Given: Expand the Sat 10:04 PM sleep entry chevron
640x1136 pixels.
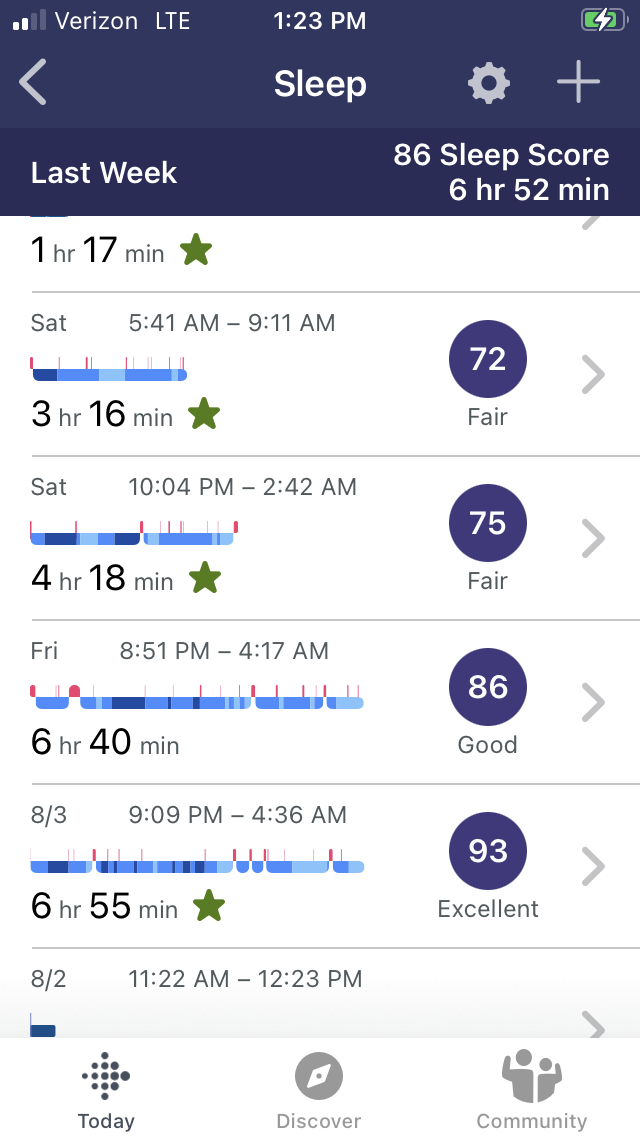Looking at the screenshot, I should [593, 539].
